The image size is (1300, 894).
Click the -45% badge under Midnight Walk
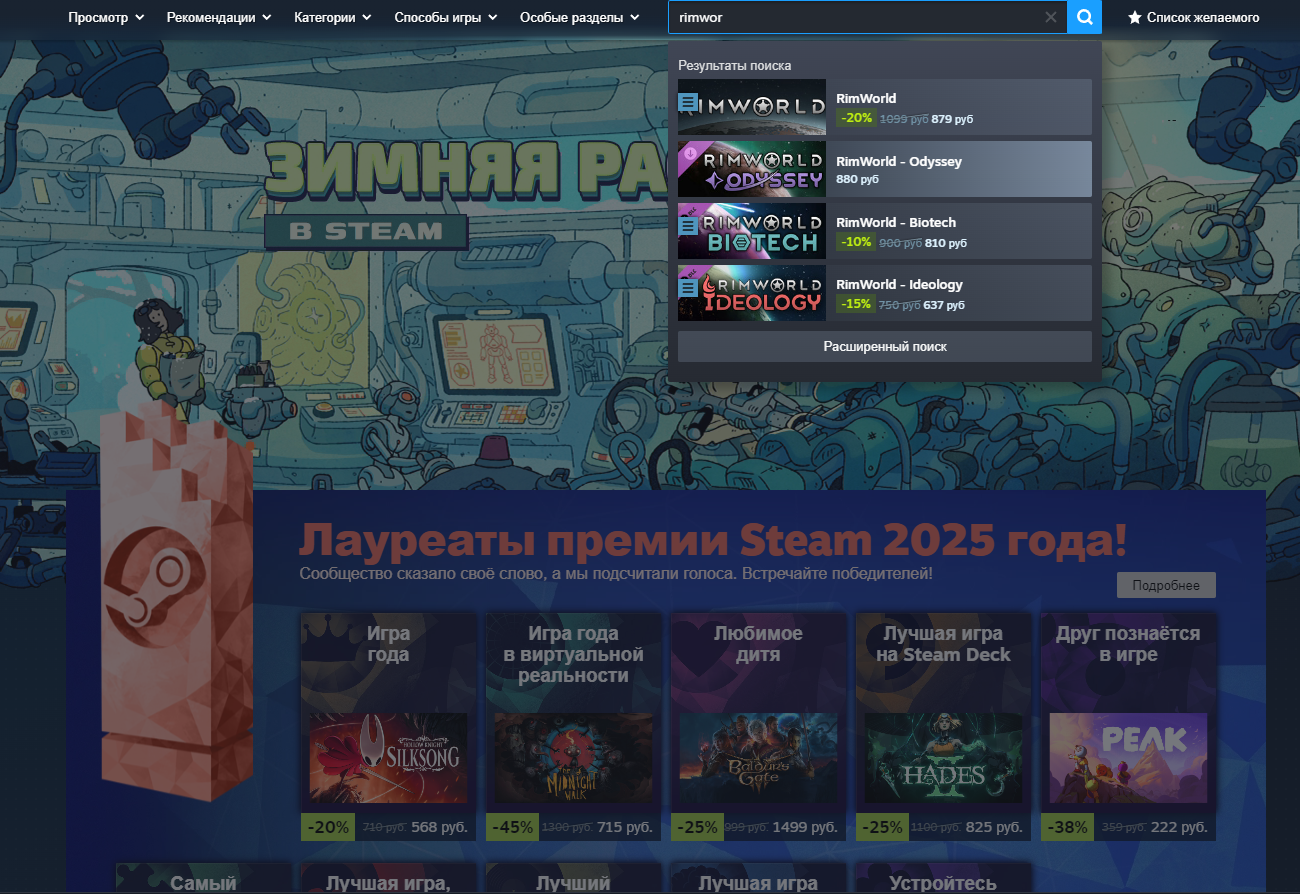(511, 827)
